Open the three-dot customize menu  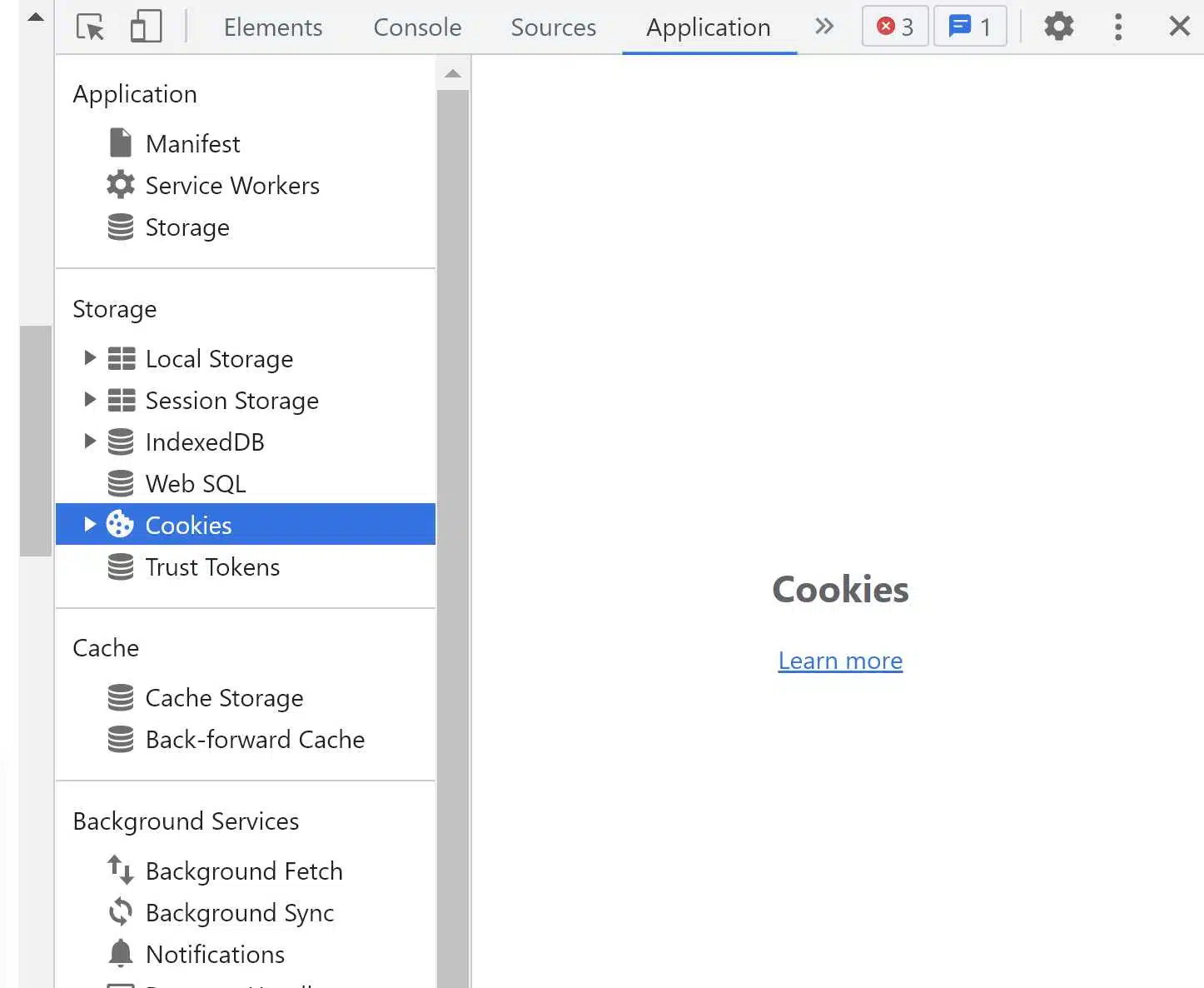(x=1118, y=26)
